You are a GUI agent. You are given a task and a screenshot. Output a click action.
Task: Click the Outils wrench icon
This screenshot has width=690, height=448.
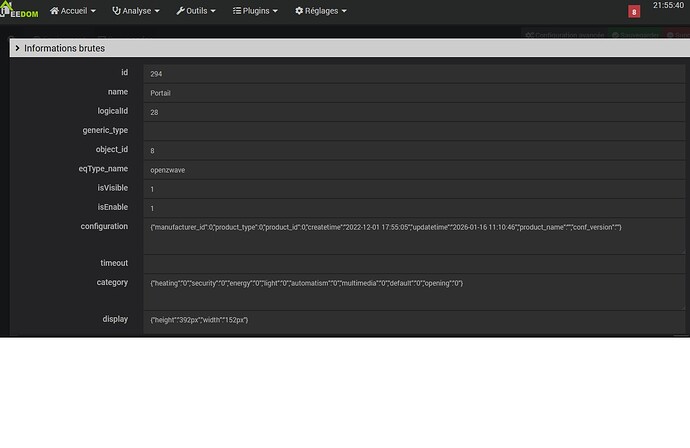click(180, 11)
